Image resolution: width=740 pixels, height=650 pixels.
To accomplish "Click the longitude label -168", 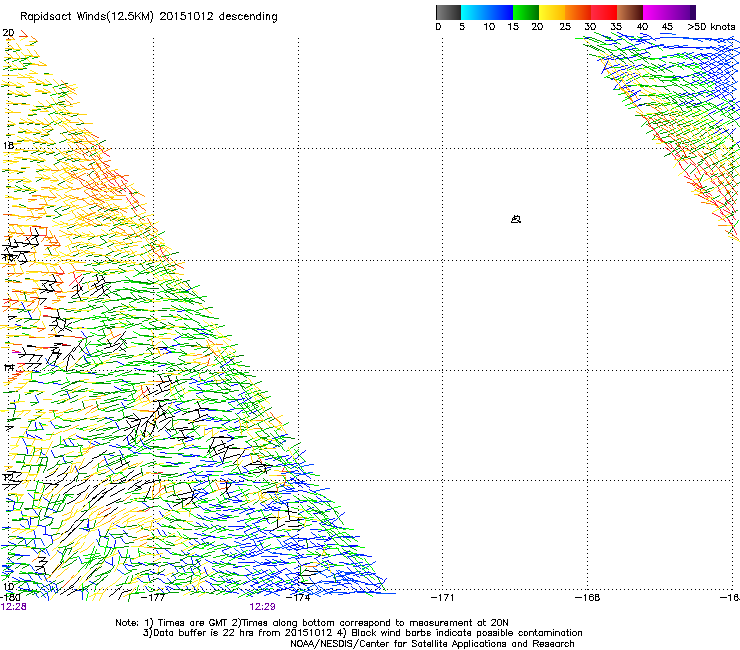I will pos(588,598).
